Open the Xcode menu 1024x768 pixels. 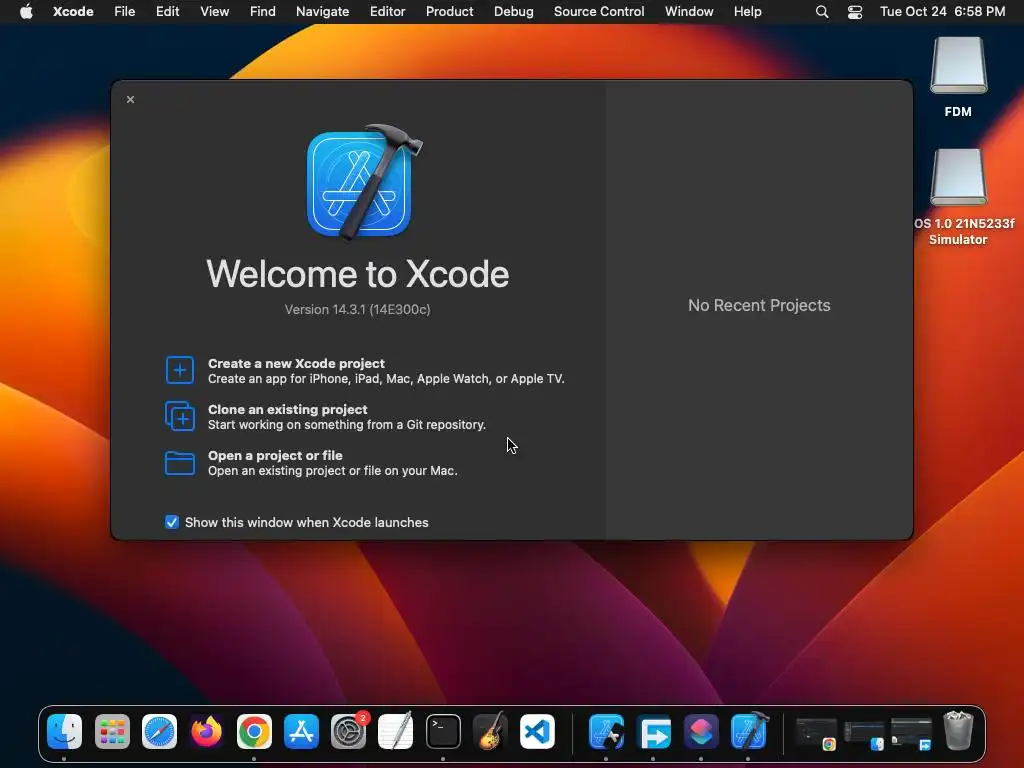pos(73,12)
